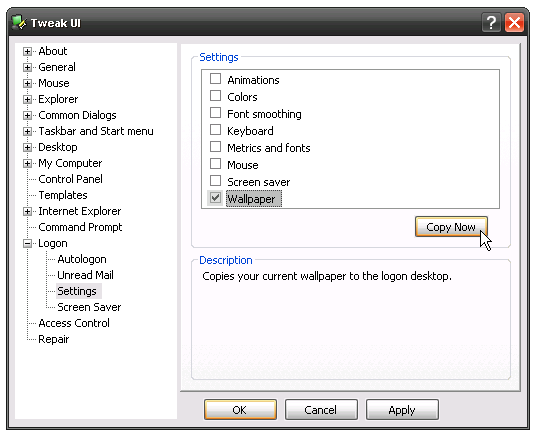This screenshot has width=536, height=436.
Task: Click the OK button
Action: (240, 410)
